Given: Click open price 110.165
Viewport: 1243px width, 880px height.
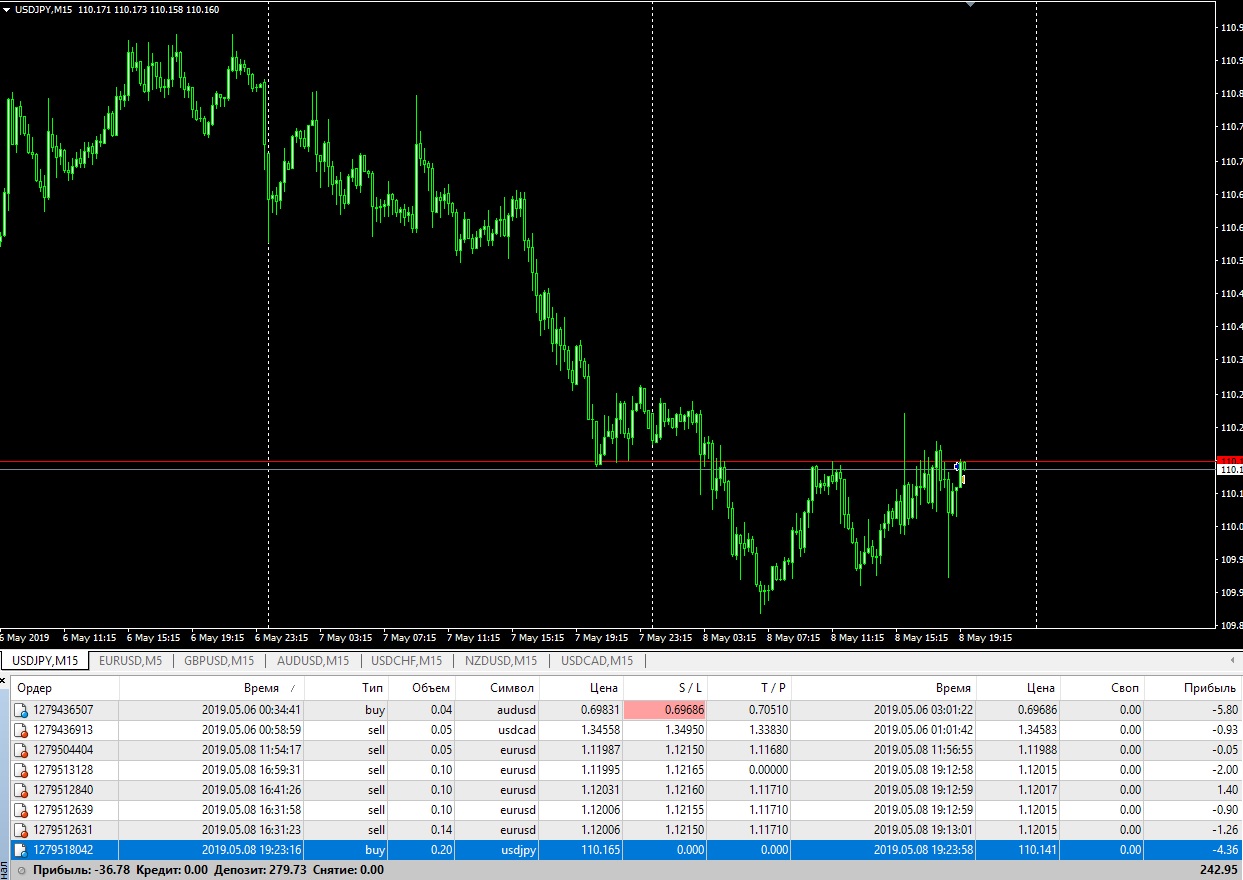Looking at the screenshot, I should coord(599,850).
